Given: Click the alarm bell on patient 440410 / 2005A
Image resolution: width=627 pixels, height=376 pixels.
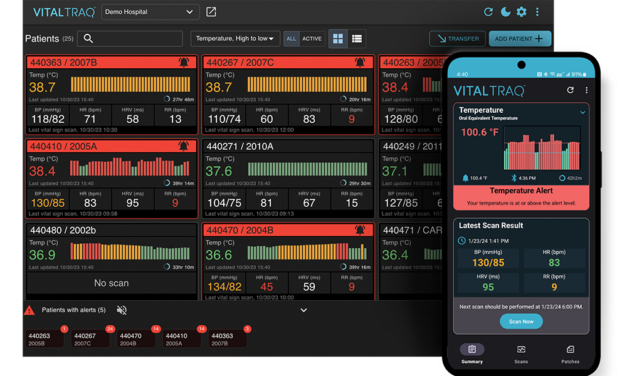Looking at the screenshot, I should [184, 146].
